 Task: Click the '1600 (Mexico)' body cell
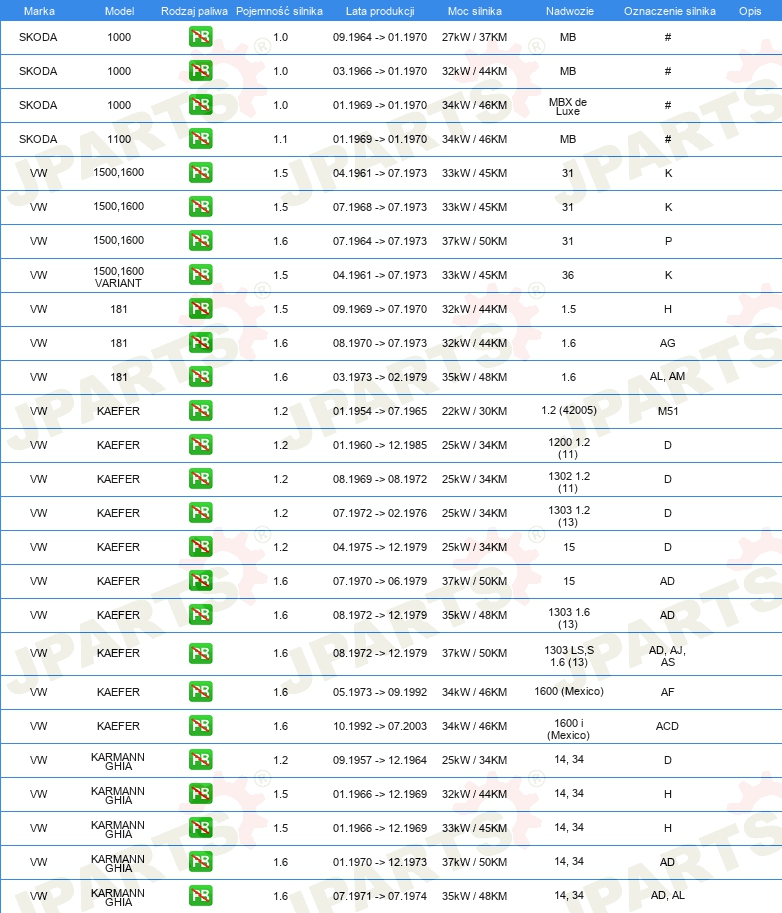pos(569,691)
